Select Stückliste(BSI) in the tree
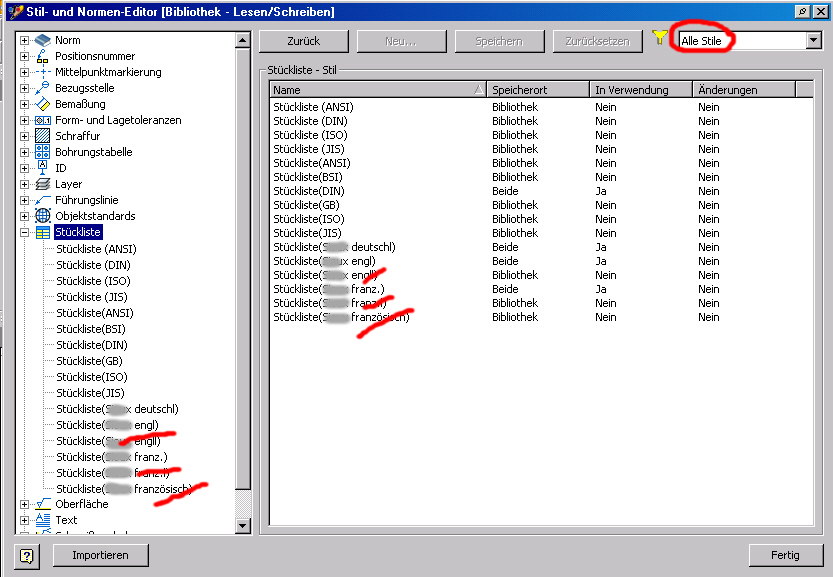Screen dimensions: 833x577 91,329
